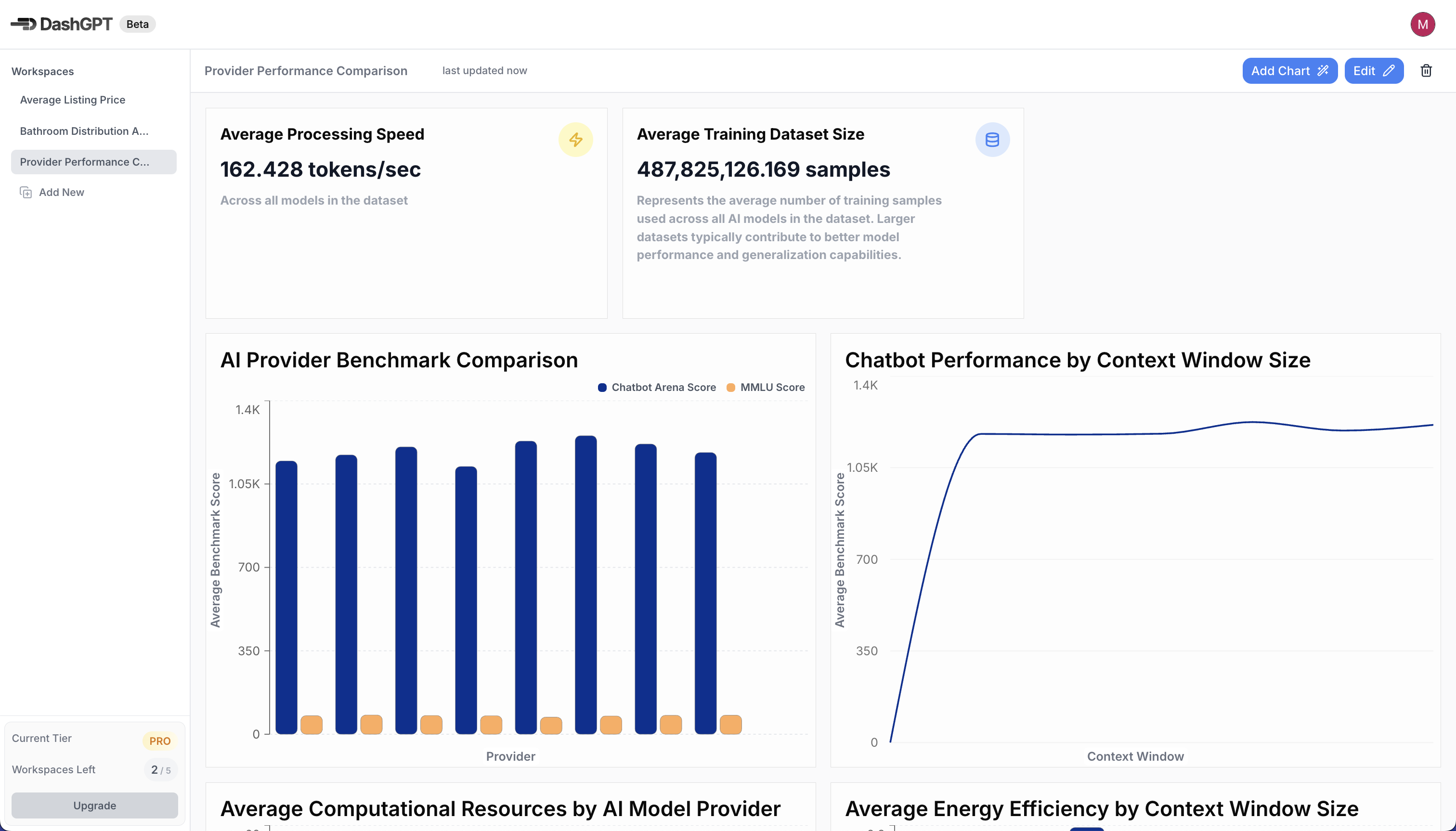Open the user avatar M menu
Viewport: 1456px width, 831px height.
point(1422,24)
